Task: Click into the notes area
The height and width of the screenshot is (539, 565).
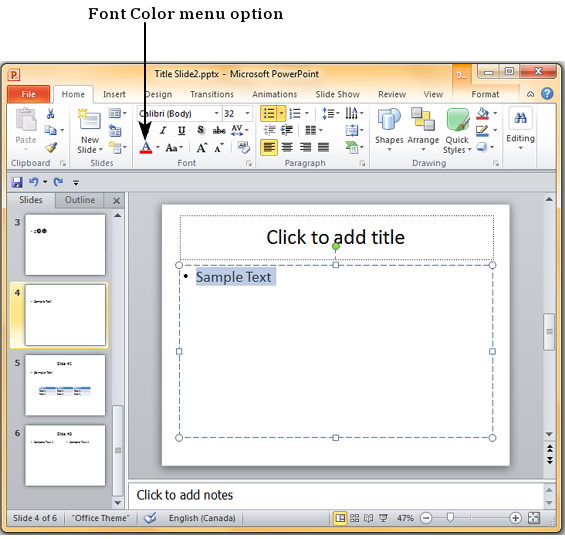Action: [x=335, y=495]
